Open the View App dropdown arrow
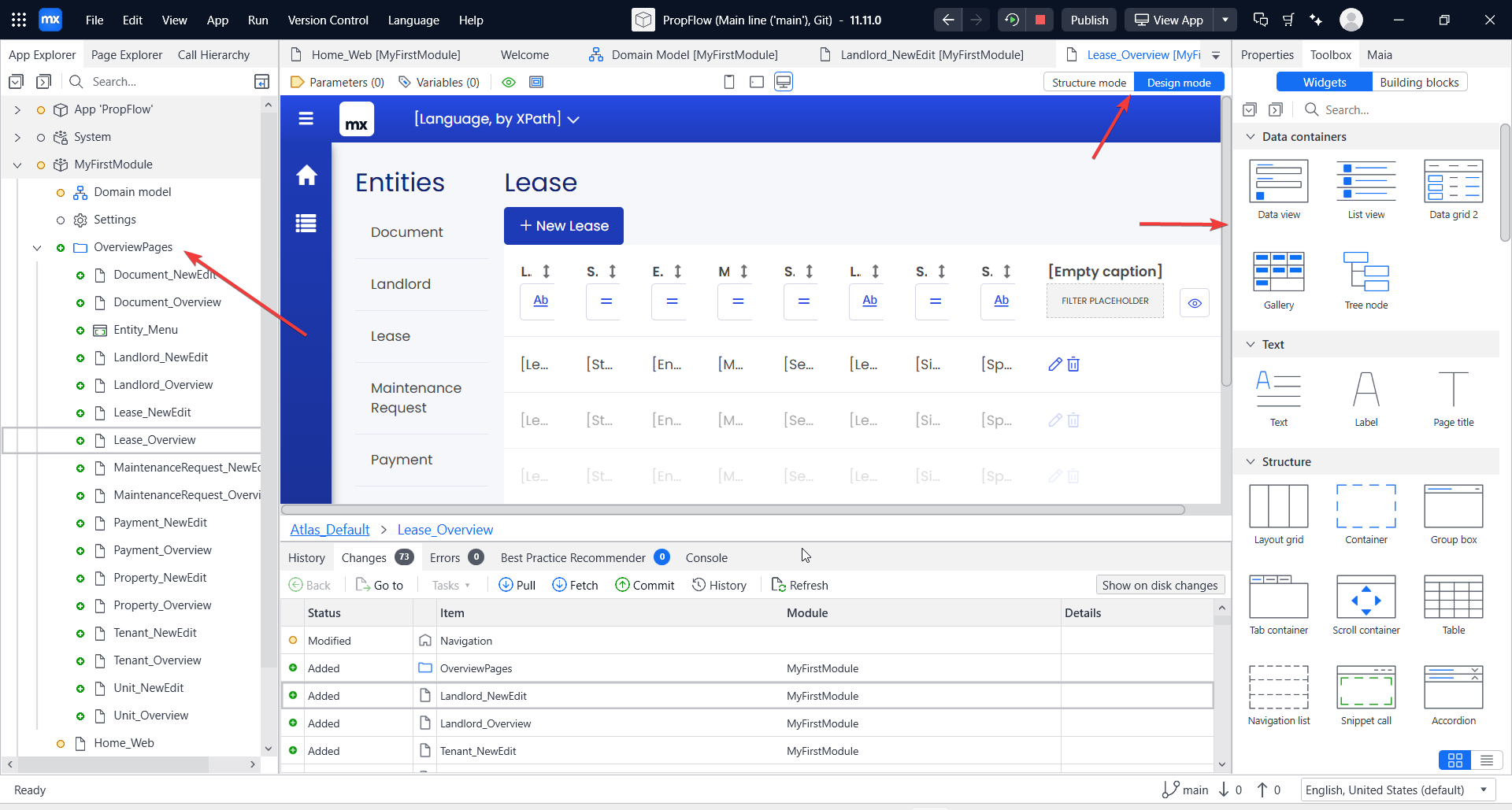The image size is (1512, 810). pyautogui.click(x=1225, y=20)
